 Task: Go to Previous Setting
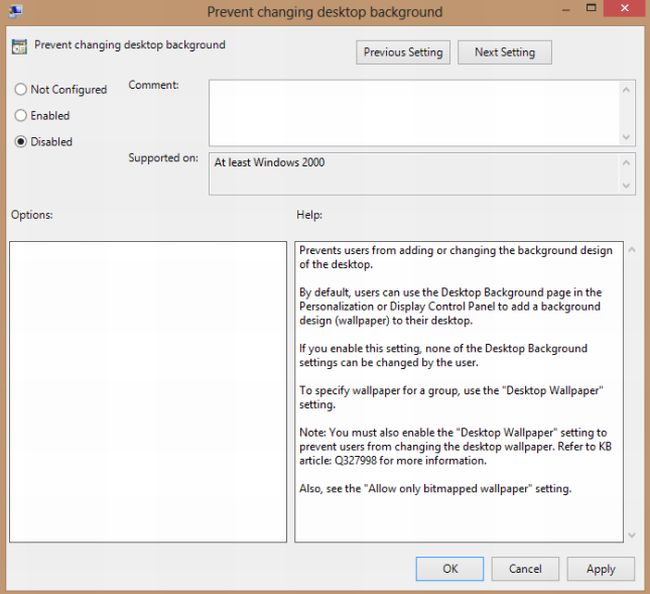403,52
